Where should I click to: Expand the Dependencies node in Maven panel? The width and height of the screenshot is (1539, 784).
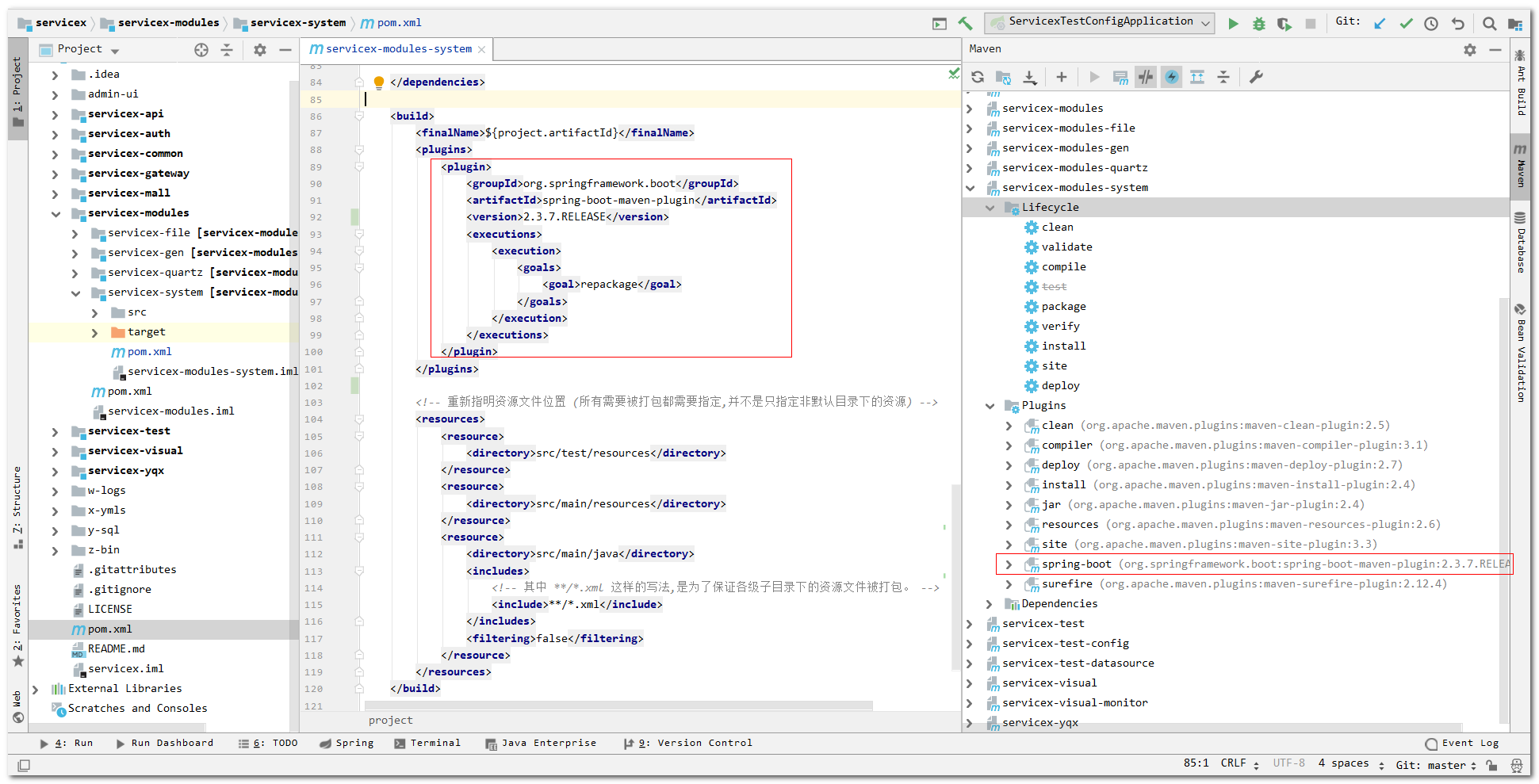pos(990,604)
